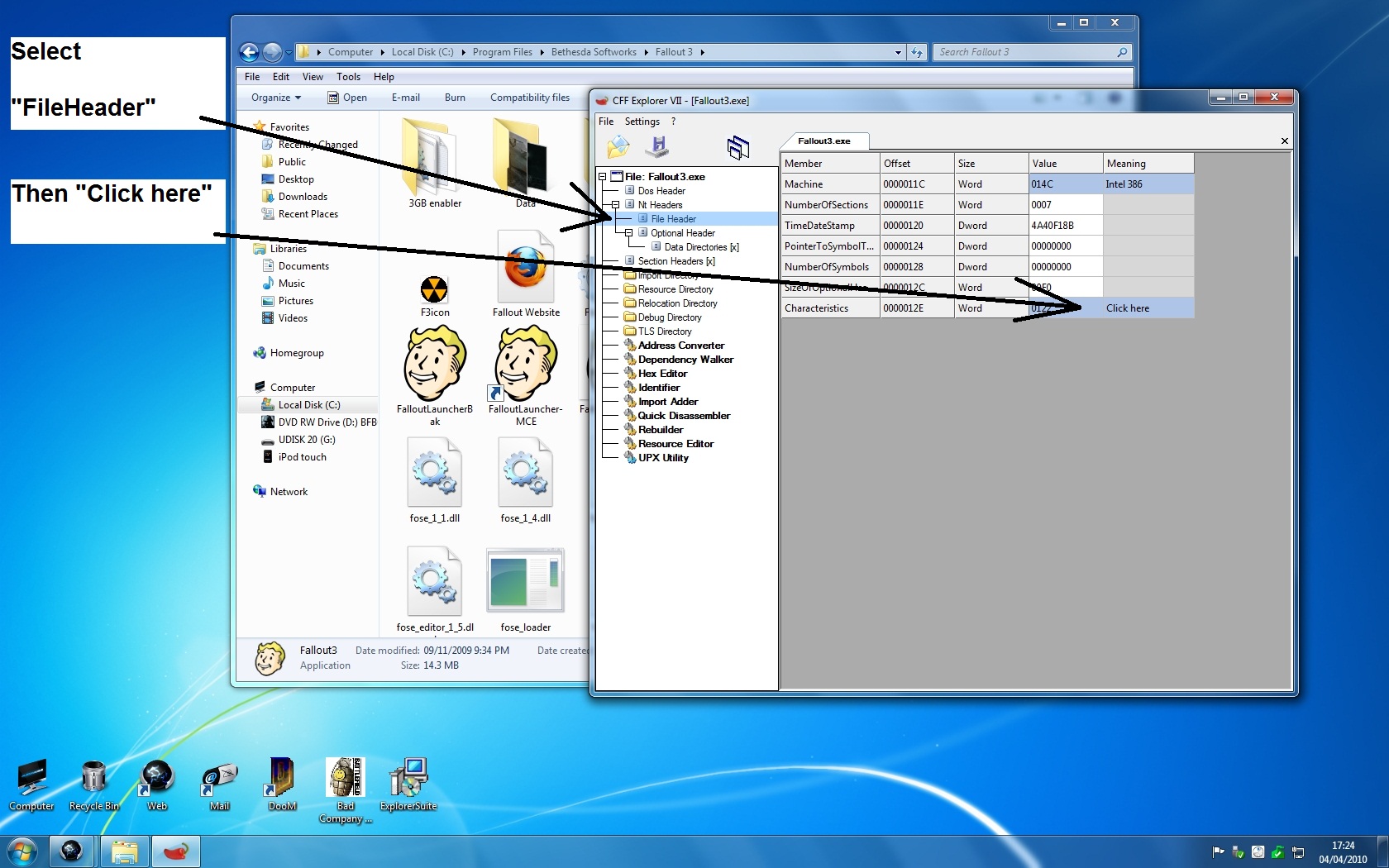Click the Compatibility files button

pyautogui.click(x=529, y=98)
